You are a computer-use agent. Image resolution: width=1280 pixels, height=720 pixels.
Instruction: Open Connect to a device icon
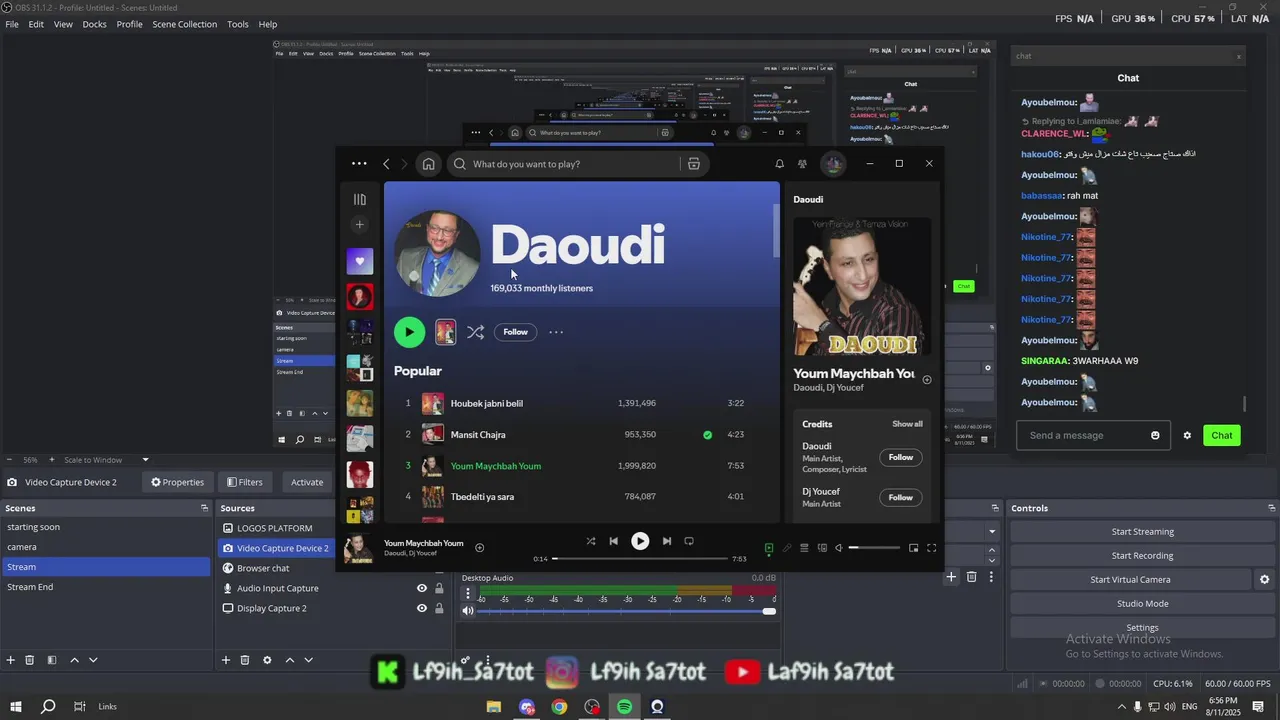822,548
